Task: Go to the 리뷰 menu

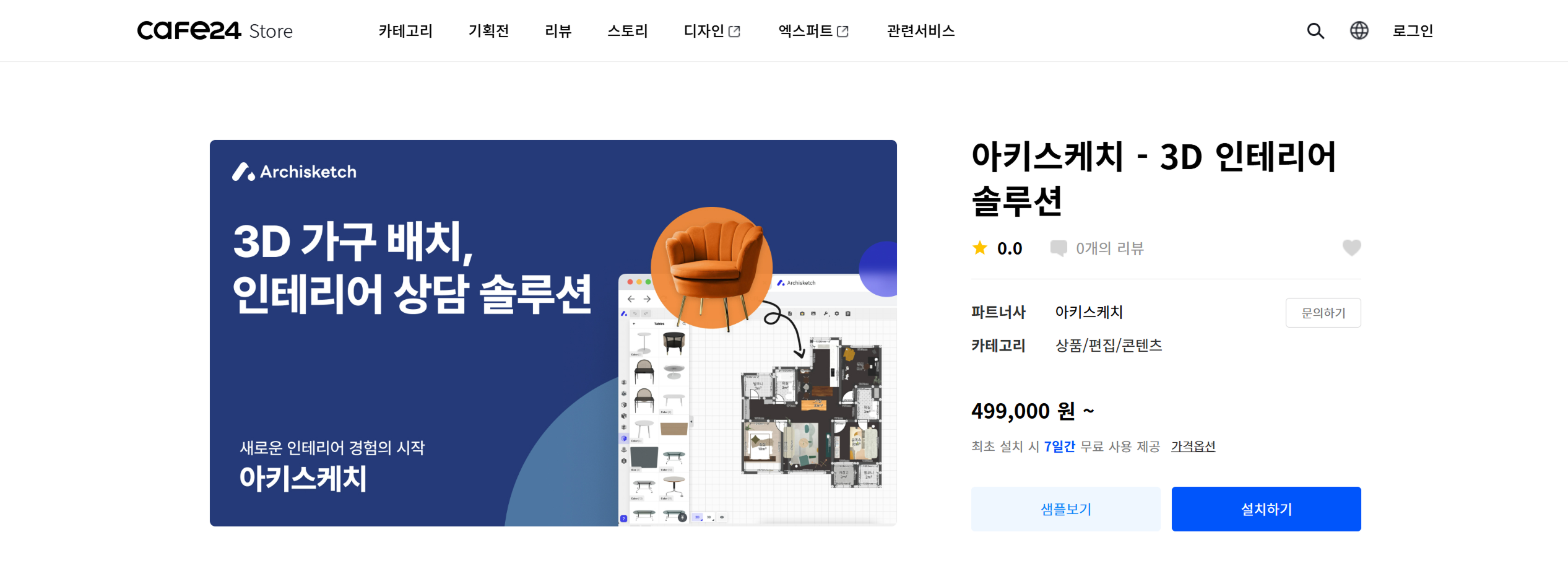Action: pos(558,30)
